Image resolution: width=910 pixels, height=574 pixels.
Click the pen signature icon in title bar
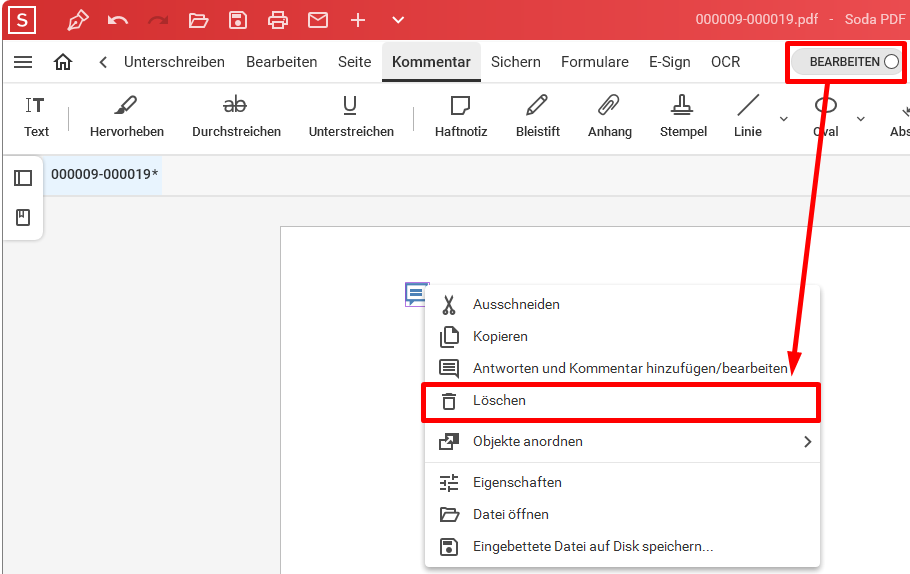point(78,20)
